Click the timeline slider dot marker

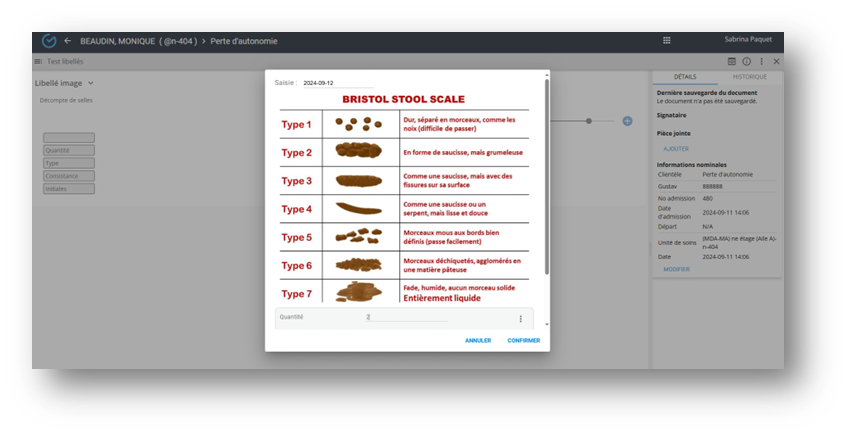point(589,121)
